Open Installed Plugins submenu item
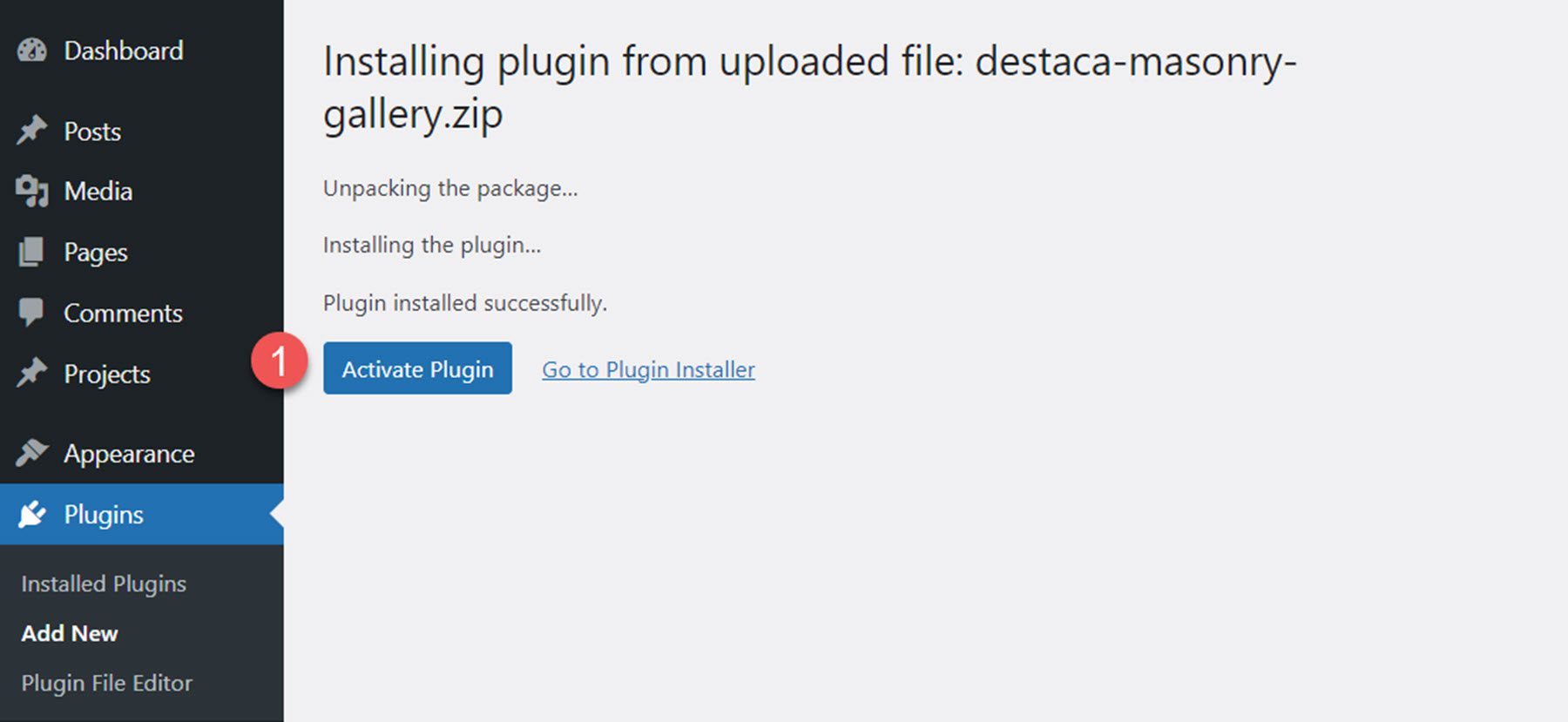 click(x=104, y=584)
